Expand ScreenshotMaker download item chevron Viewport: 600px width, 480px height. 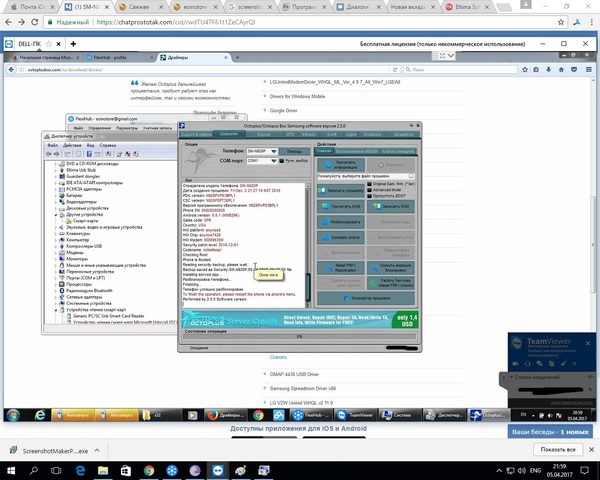(97, 451)
